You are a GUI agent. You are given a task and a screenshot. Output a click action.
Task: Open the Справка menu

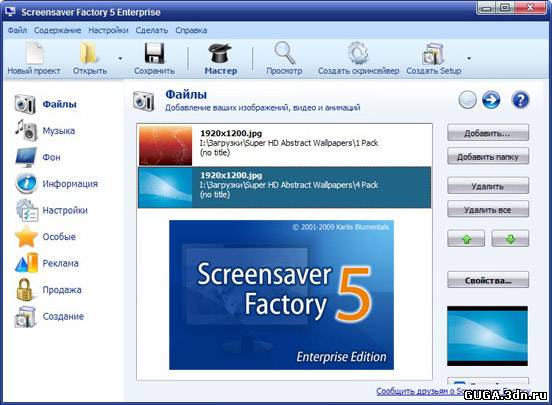coord(191,30)
